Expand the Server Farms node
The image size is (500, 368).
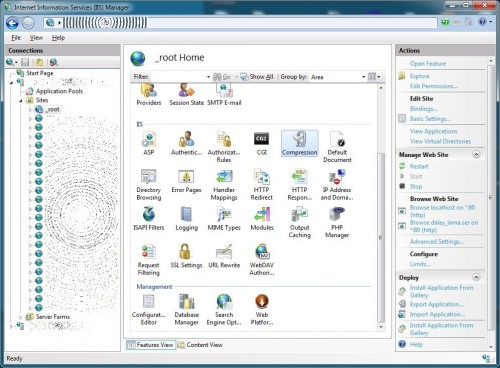pyautogui.click(x=21, y=317)
